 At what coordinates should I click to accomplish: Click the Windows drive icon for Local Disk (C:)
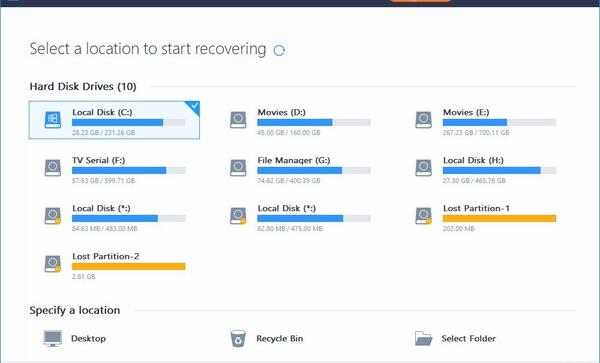coord(53,120)
